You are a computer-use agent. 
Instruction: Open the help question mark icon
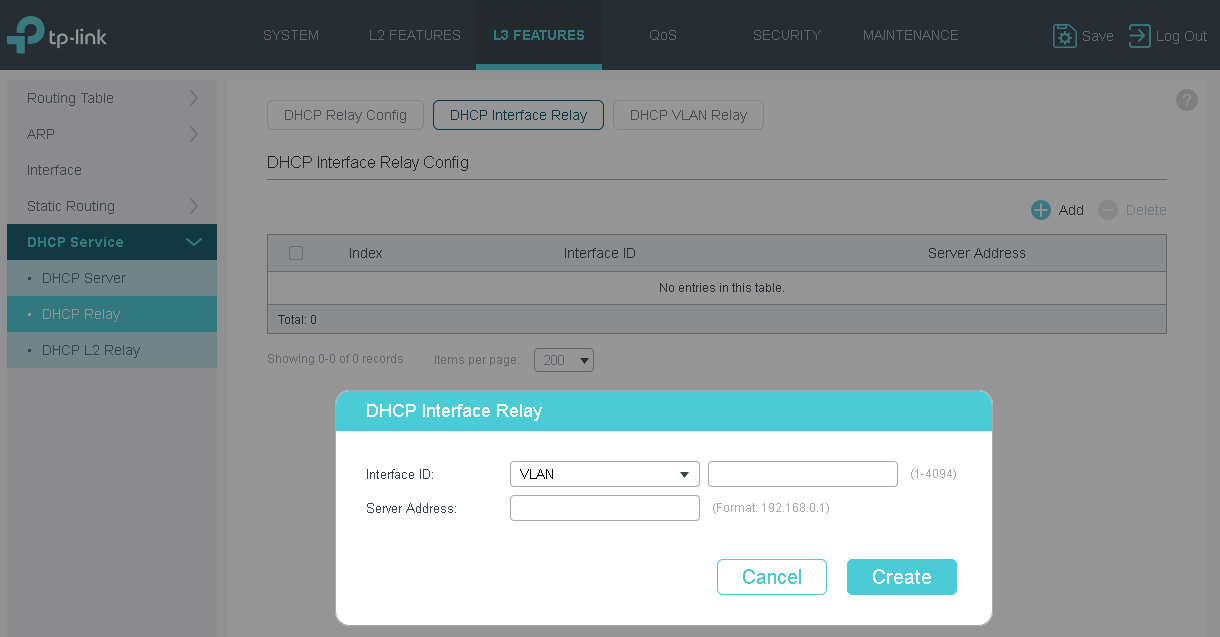[1186, 100]
